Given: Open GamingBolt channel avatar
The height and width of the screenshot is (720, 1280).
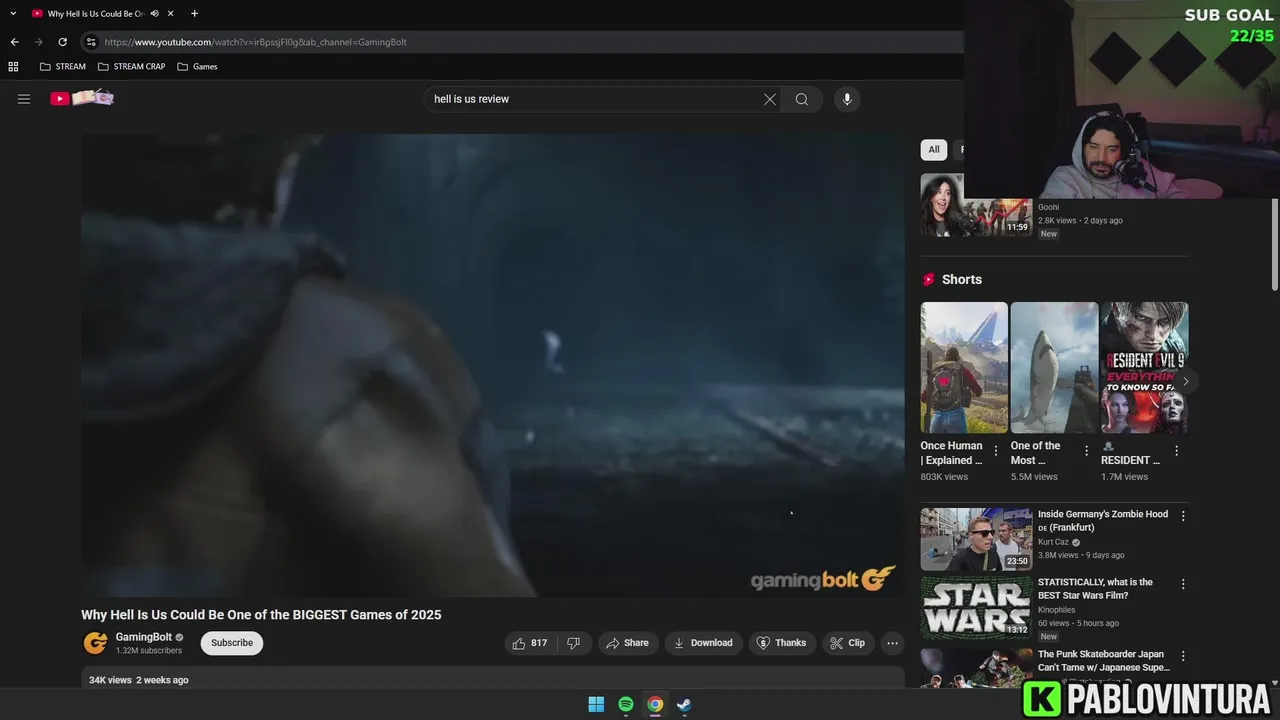Looking at the screenshot, I should tap(95, 643).
